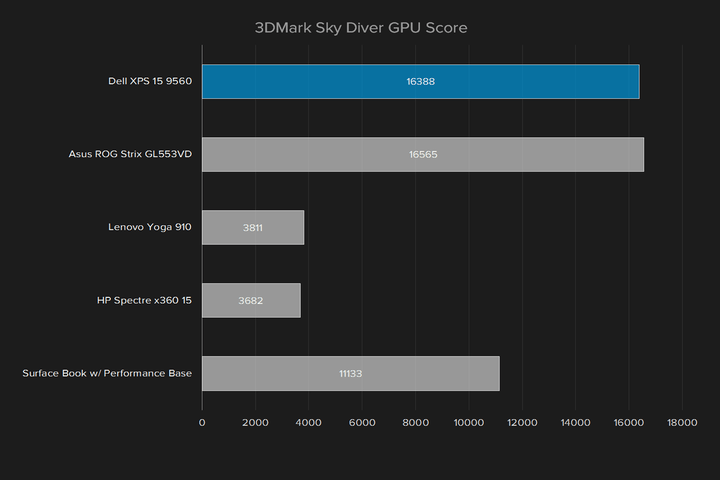
Task: Click the 6000 axis tick label
Action: click(x=362, y=423)
